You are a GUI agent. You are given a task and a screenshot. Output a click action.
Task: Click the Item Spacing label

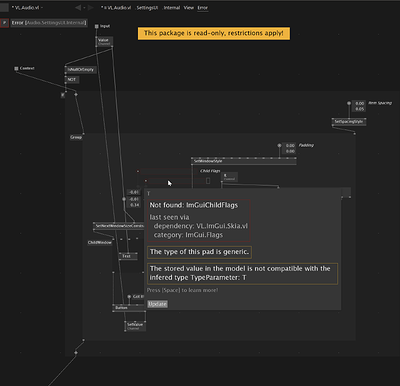pos(380,103)
